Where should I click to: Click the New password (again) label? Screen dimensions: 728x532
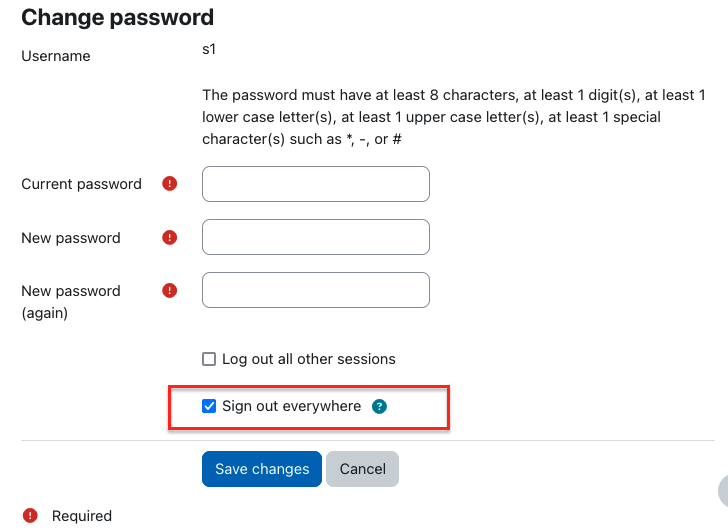(x=71, y=302)
